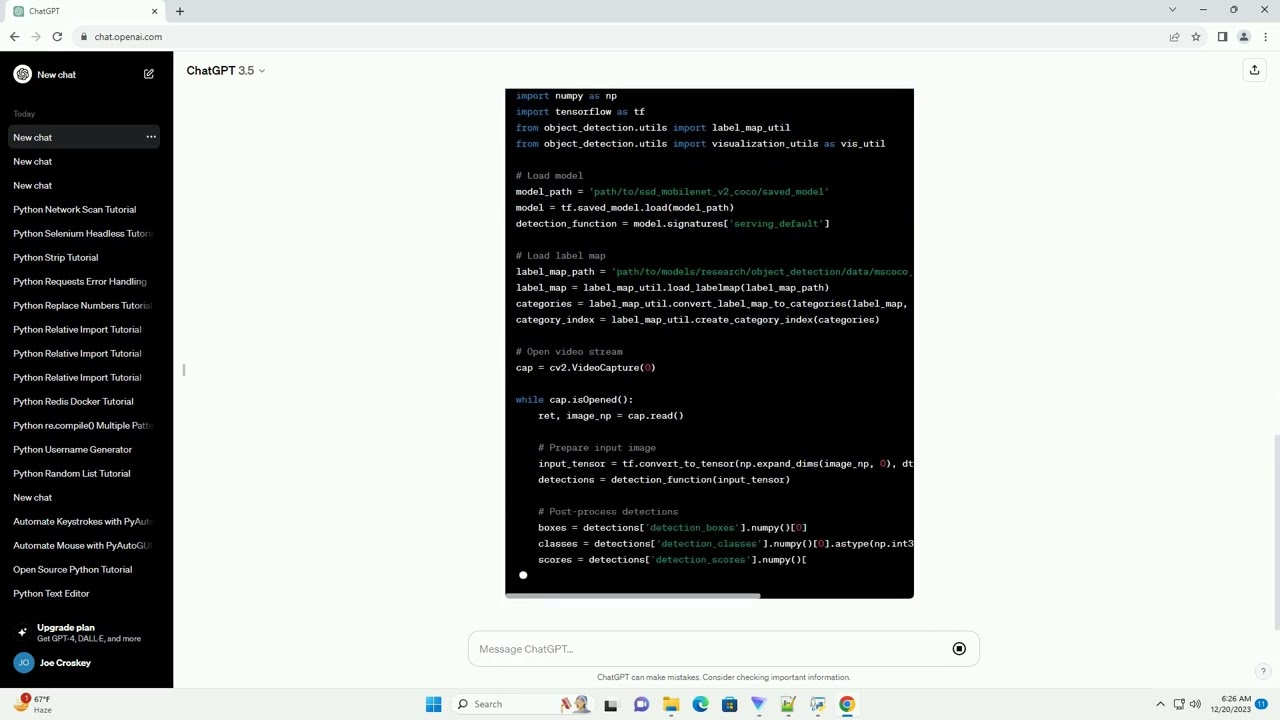
Task: Open Python Requests Error Handling chat
Action: pos(80,281)
